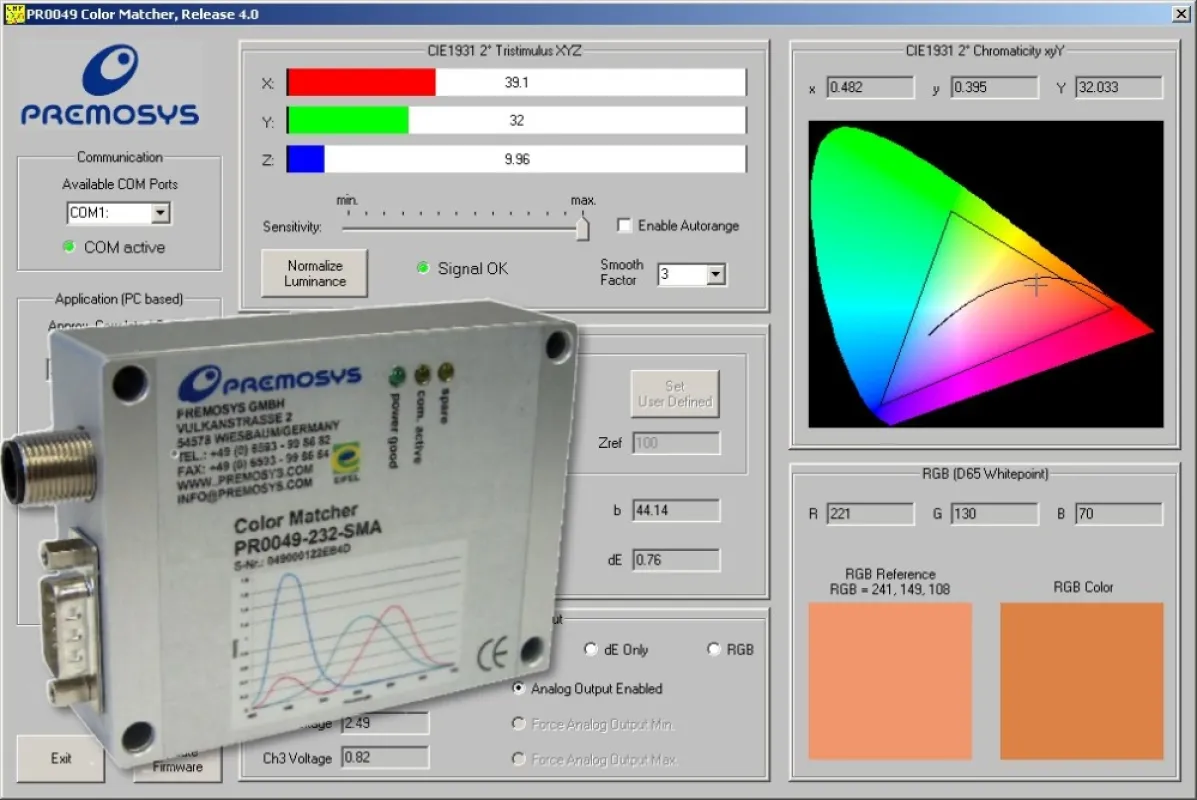Screen dimensions: 1197x800
Task: Click the B value field showing 70
Action: coord(1119,514)
